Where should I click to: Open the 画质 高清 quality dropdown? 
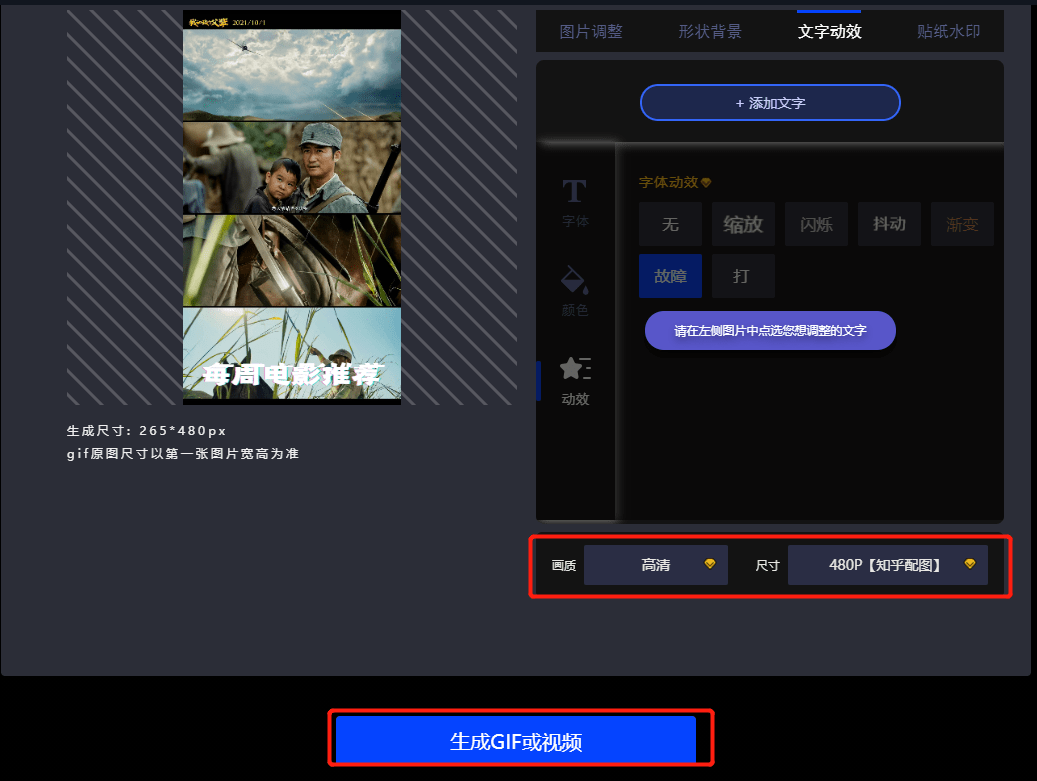tap(655, 565)
